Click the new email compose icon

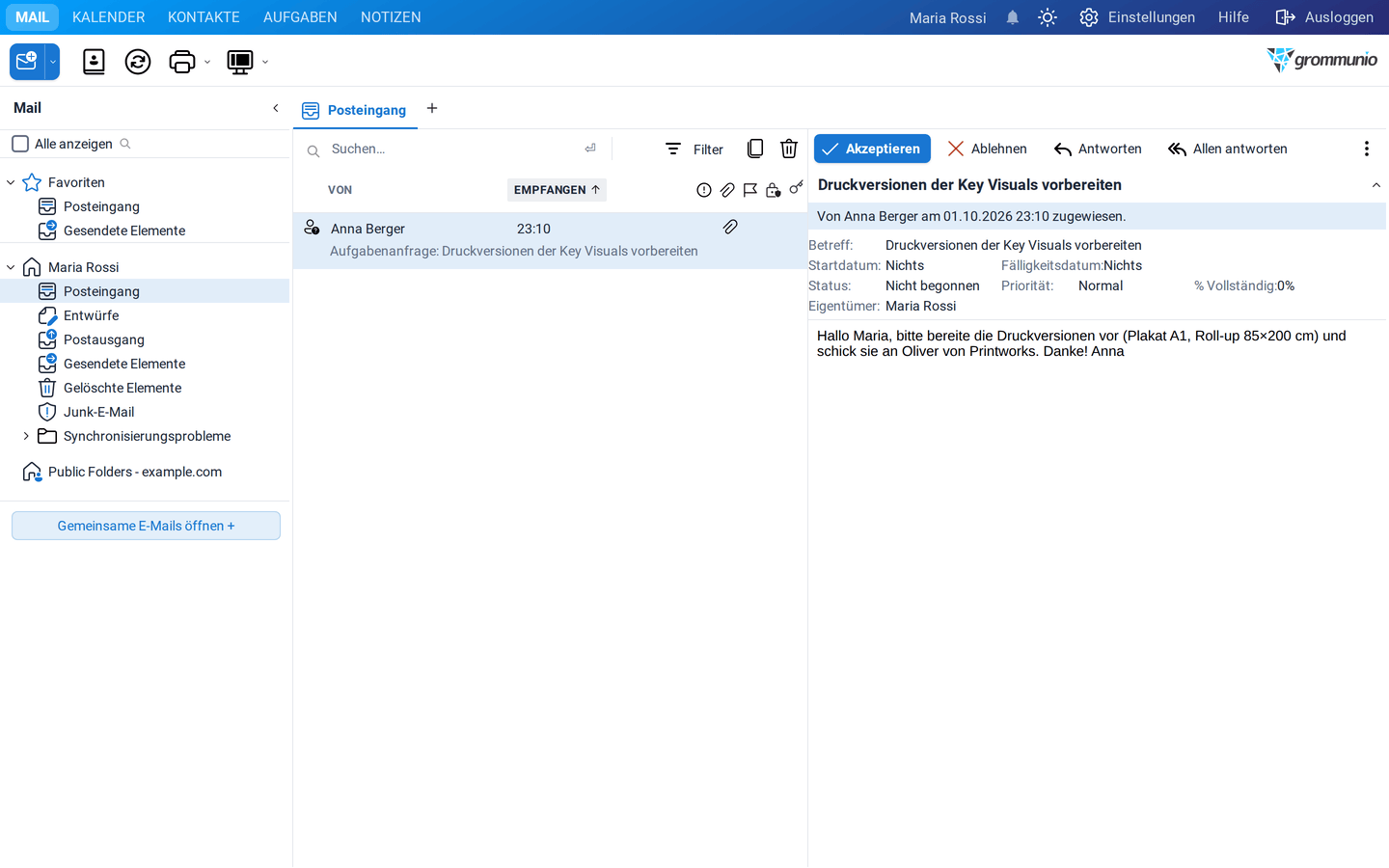click(x=27, y=62)
